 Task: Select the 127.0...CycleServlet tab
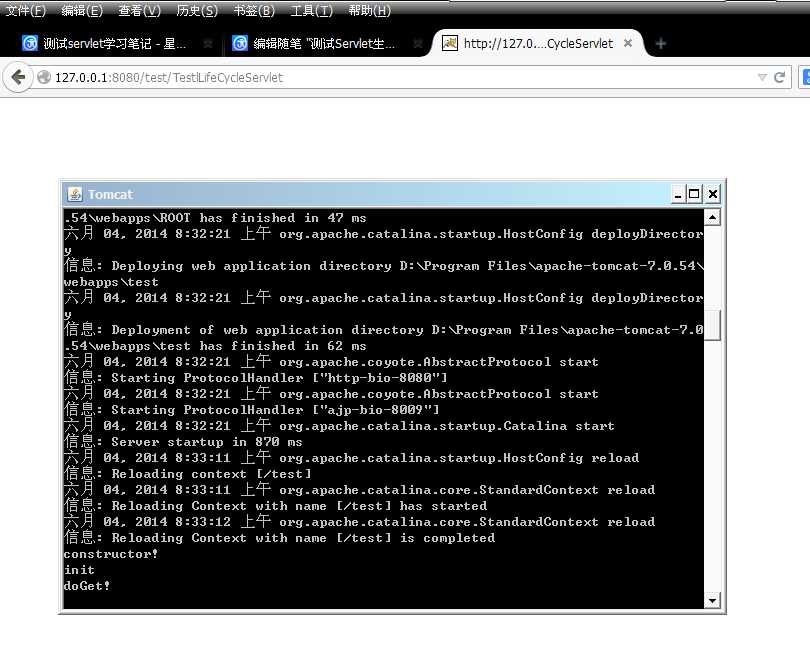[x=538, y=43]
